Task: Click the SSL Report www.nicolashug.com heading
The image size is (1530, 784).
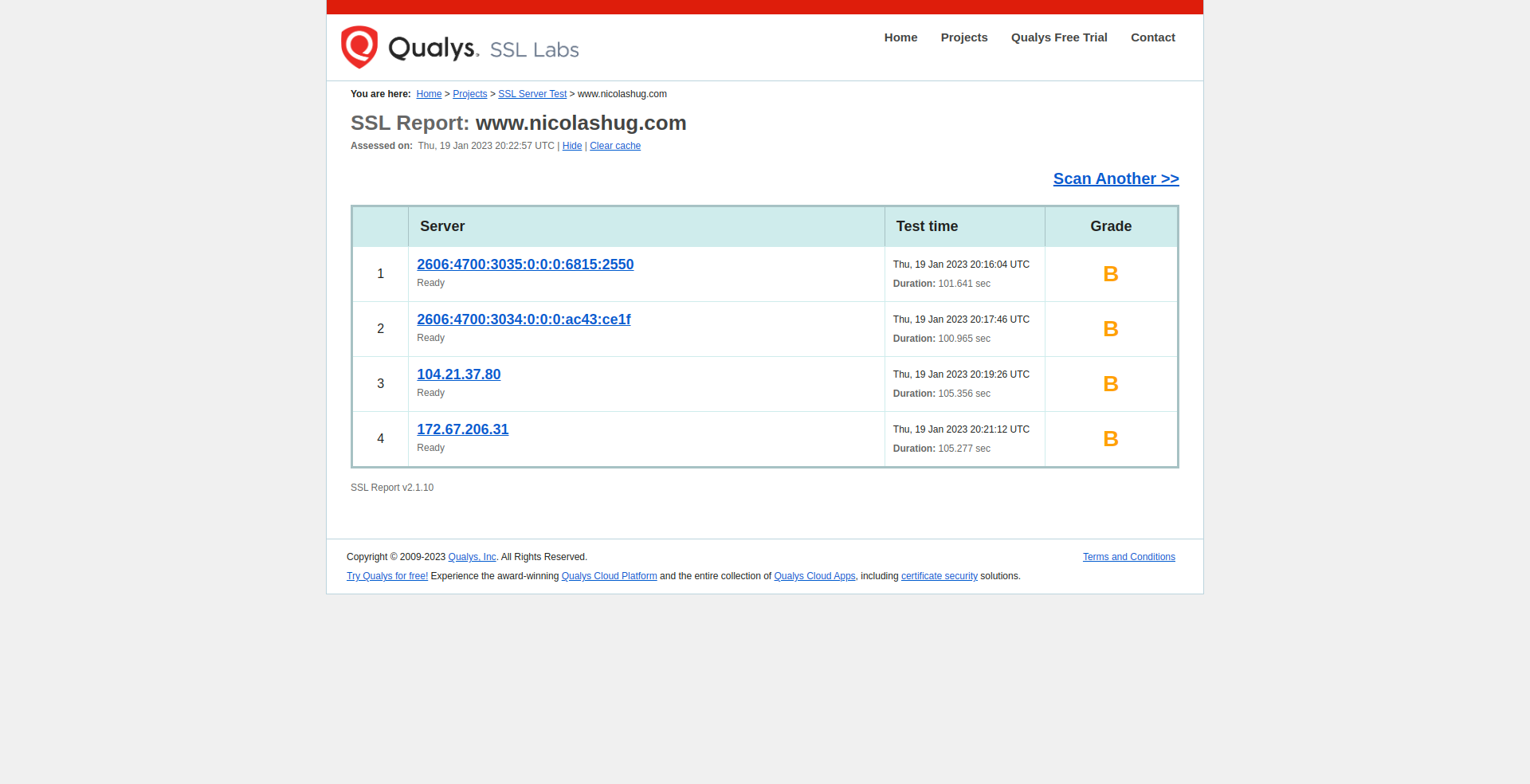Action: tap(519, 123)
